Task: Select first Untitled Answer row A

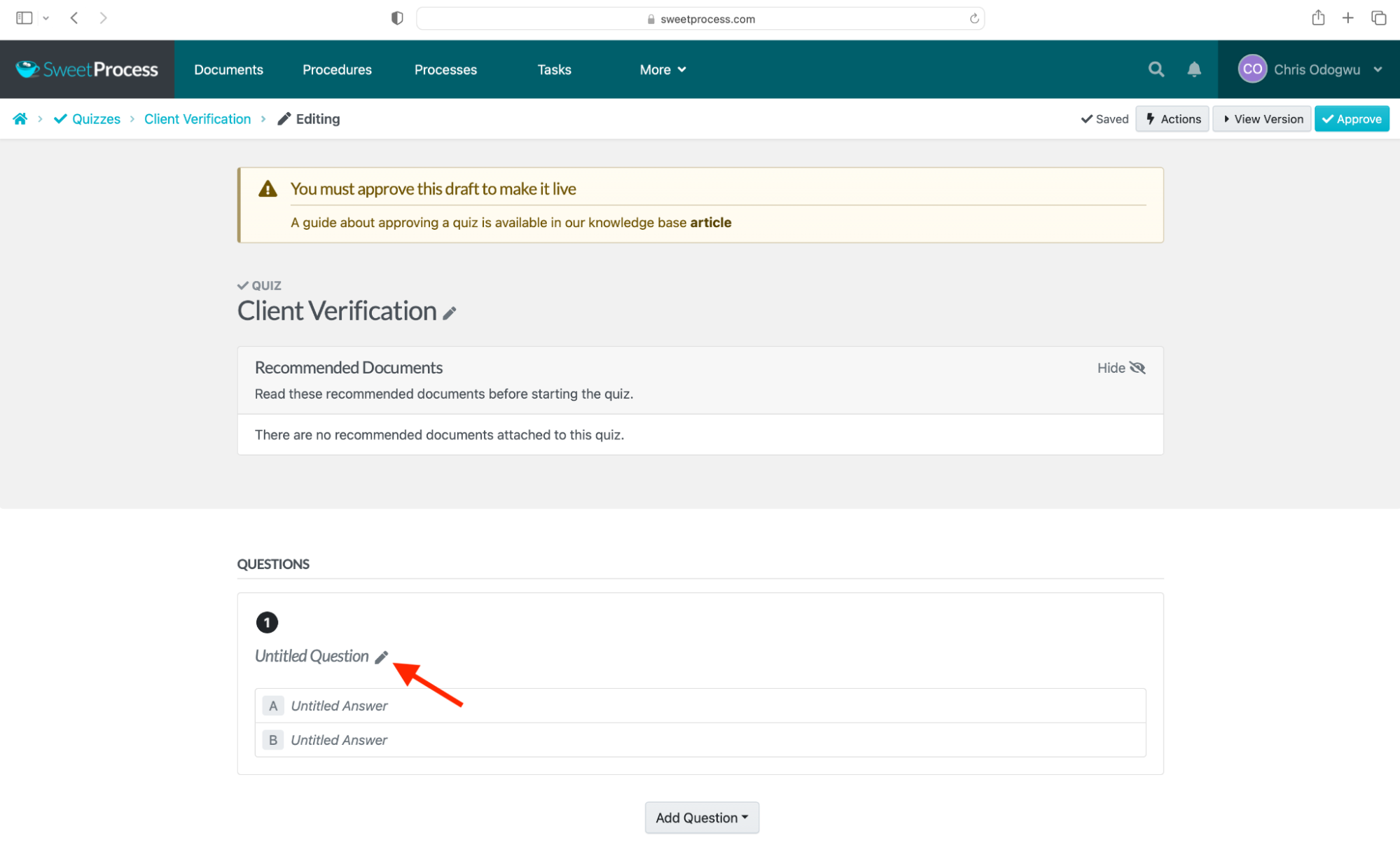Action: [x=700, y=706]
